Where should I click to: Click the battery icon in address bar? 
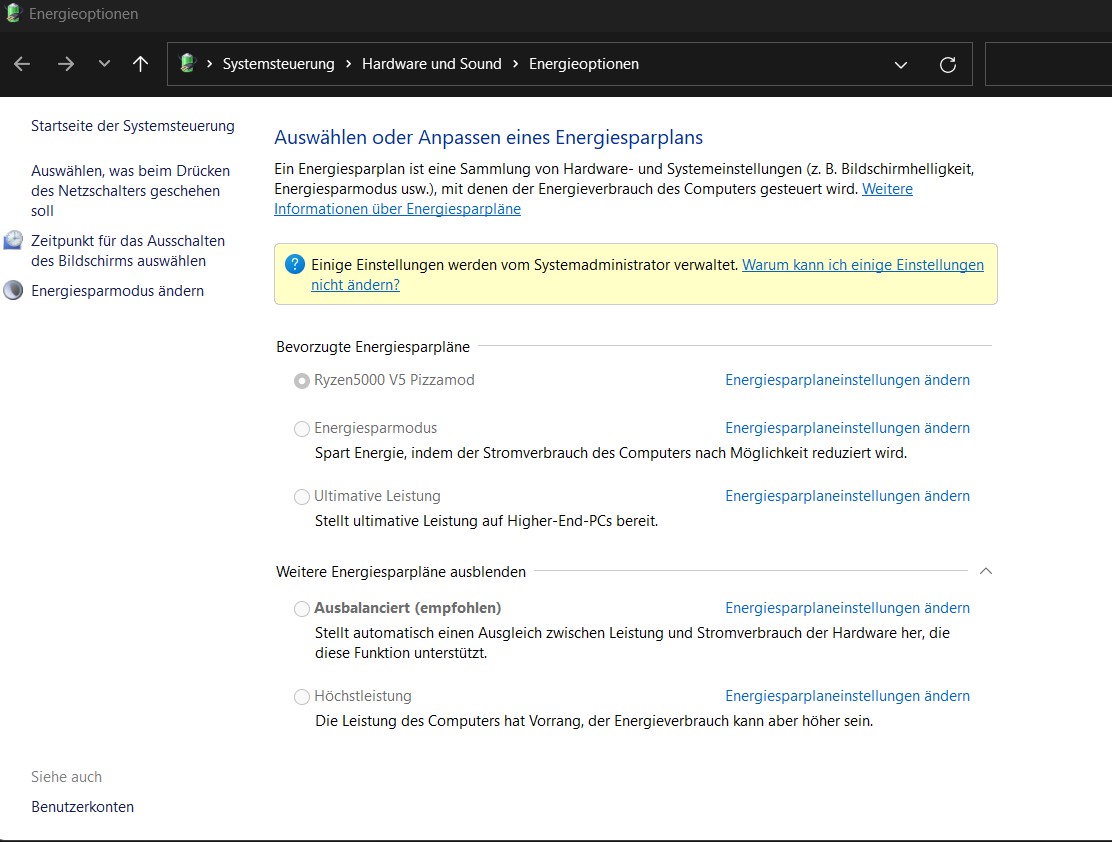click(x=188, y=63)
